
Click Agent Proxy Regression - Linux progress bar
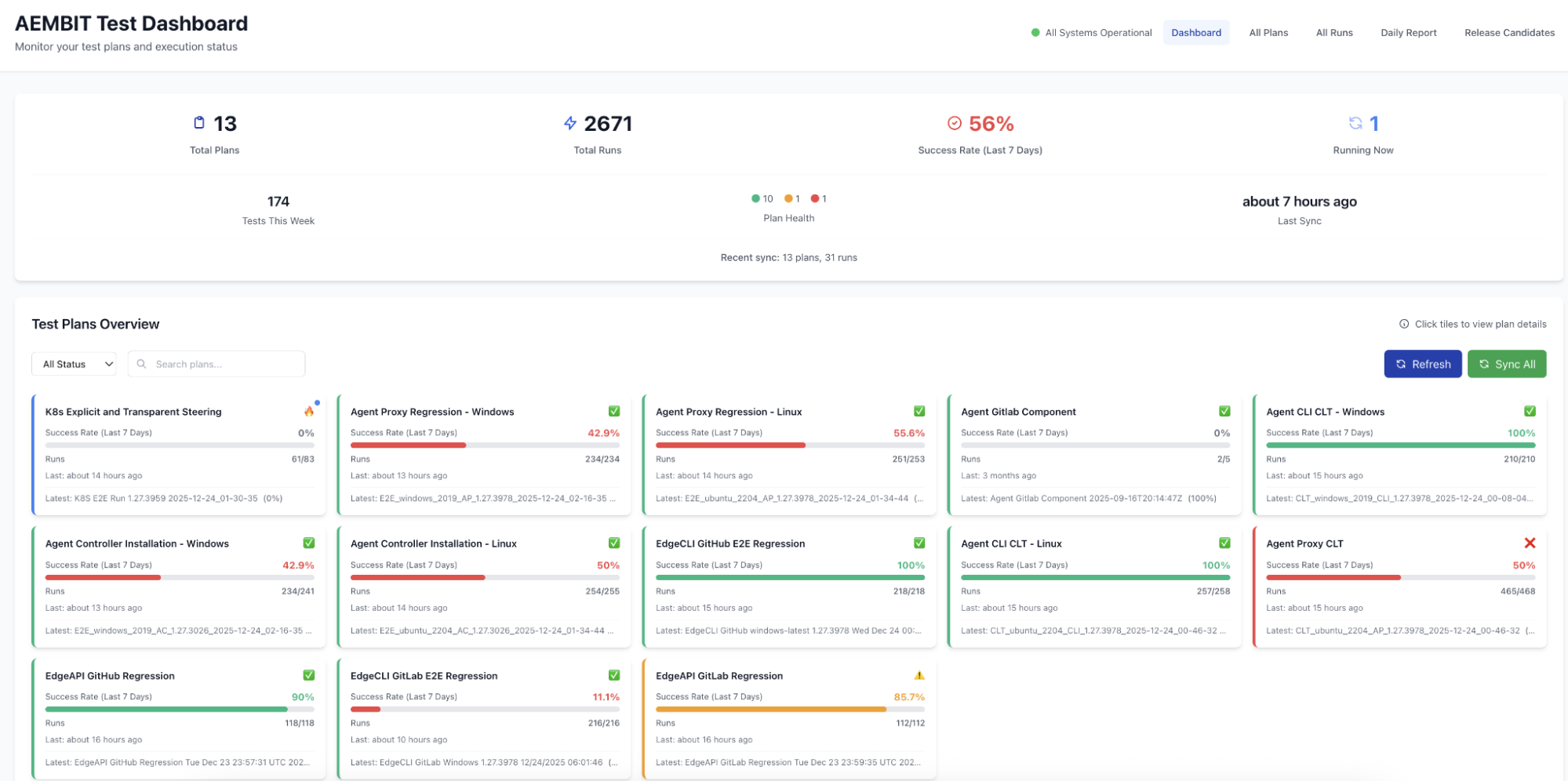coord(789,445)
